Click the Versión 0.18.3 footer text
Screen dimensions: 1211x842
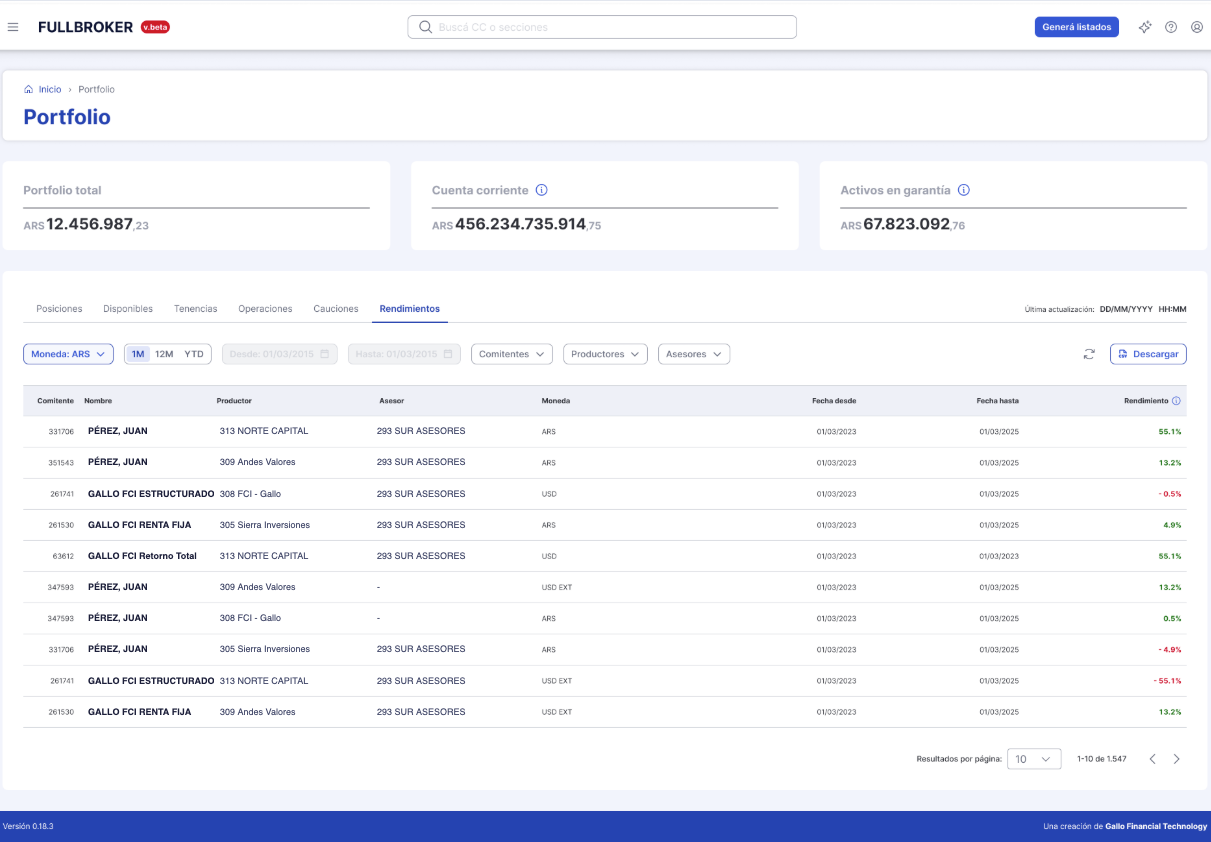pyautogui.click(x=28, y=826)
